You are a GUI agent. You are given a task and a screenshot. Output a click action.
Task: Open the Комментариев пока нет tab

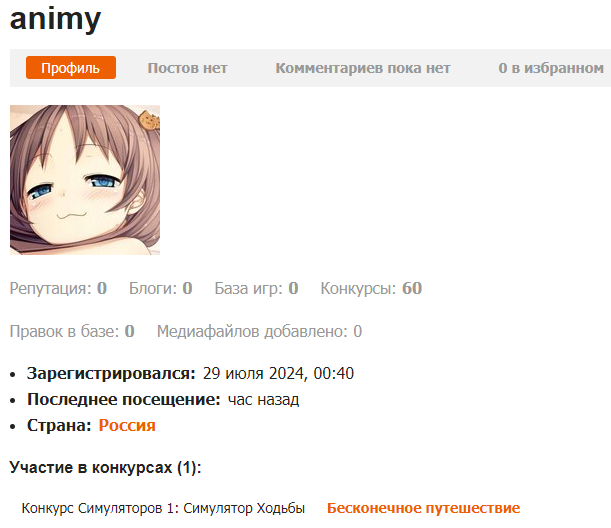[x=363, y=68]
